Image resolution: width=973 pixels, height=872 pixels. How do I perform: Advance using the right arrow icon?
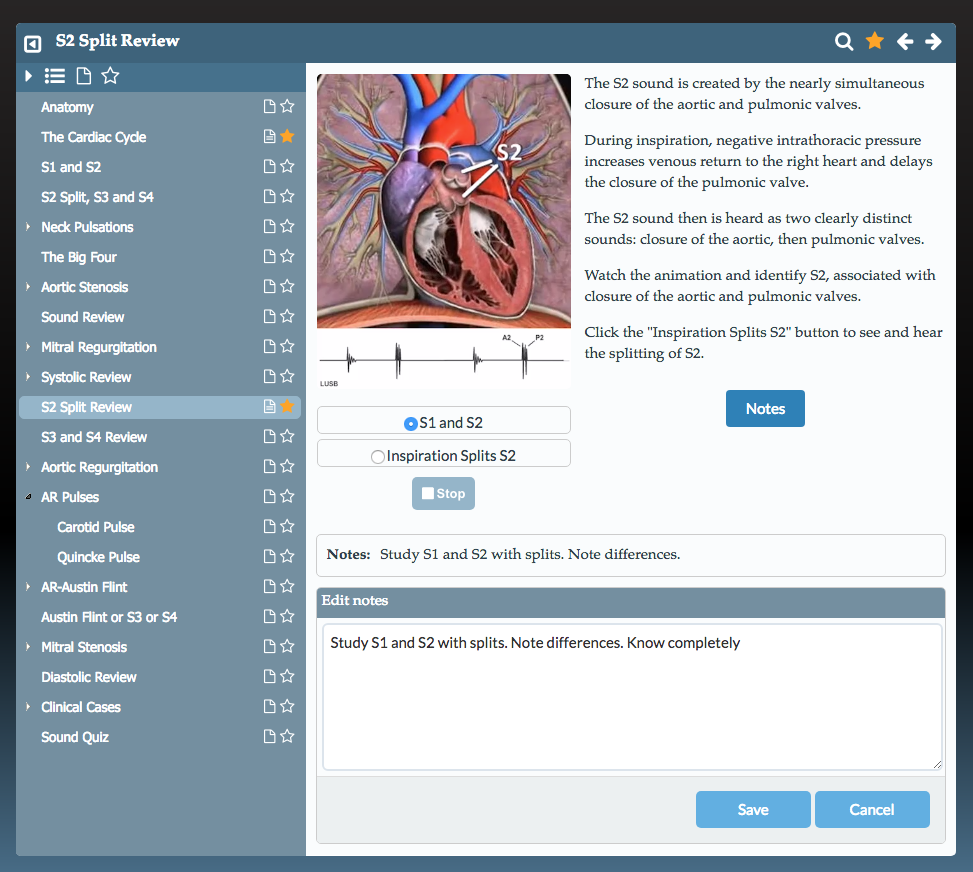[x=933, y=42]
